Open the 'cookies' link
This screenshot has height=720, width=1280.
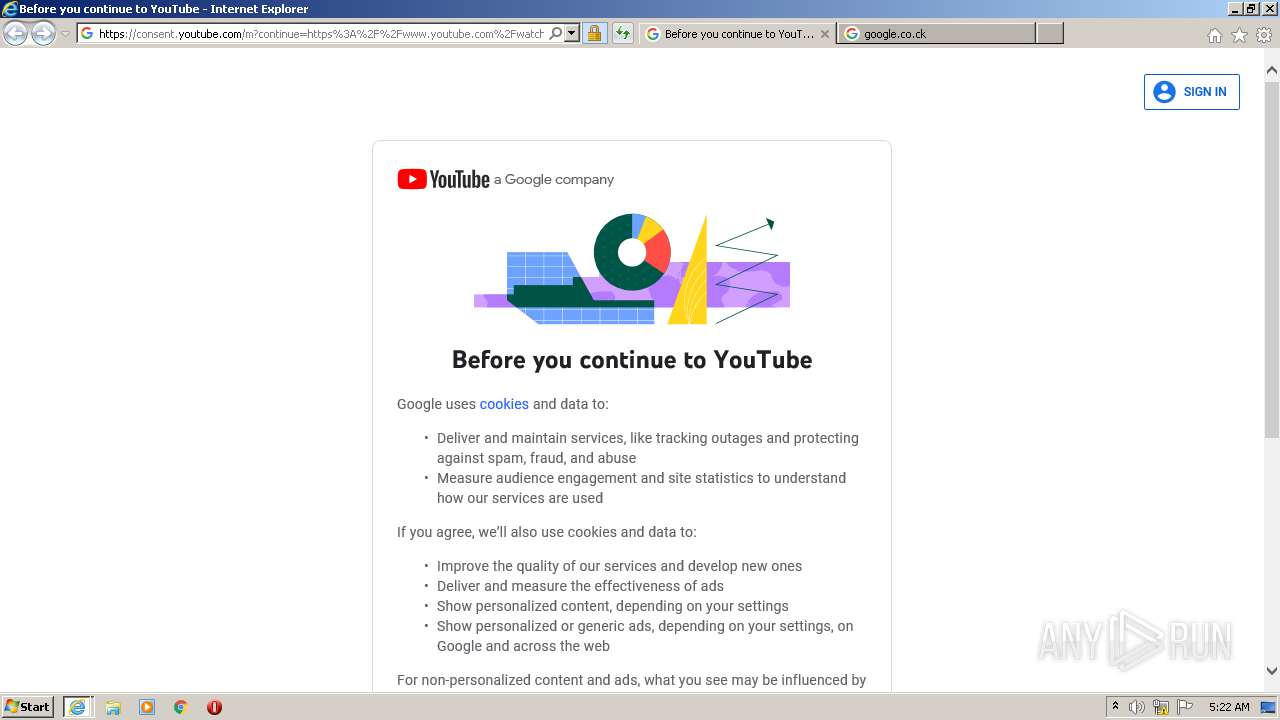504,404
